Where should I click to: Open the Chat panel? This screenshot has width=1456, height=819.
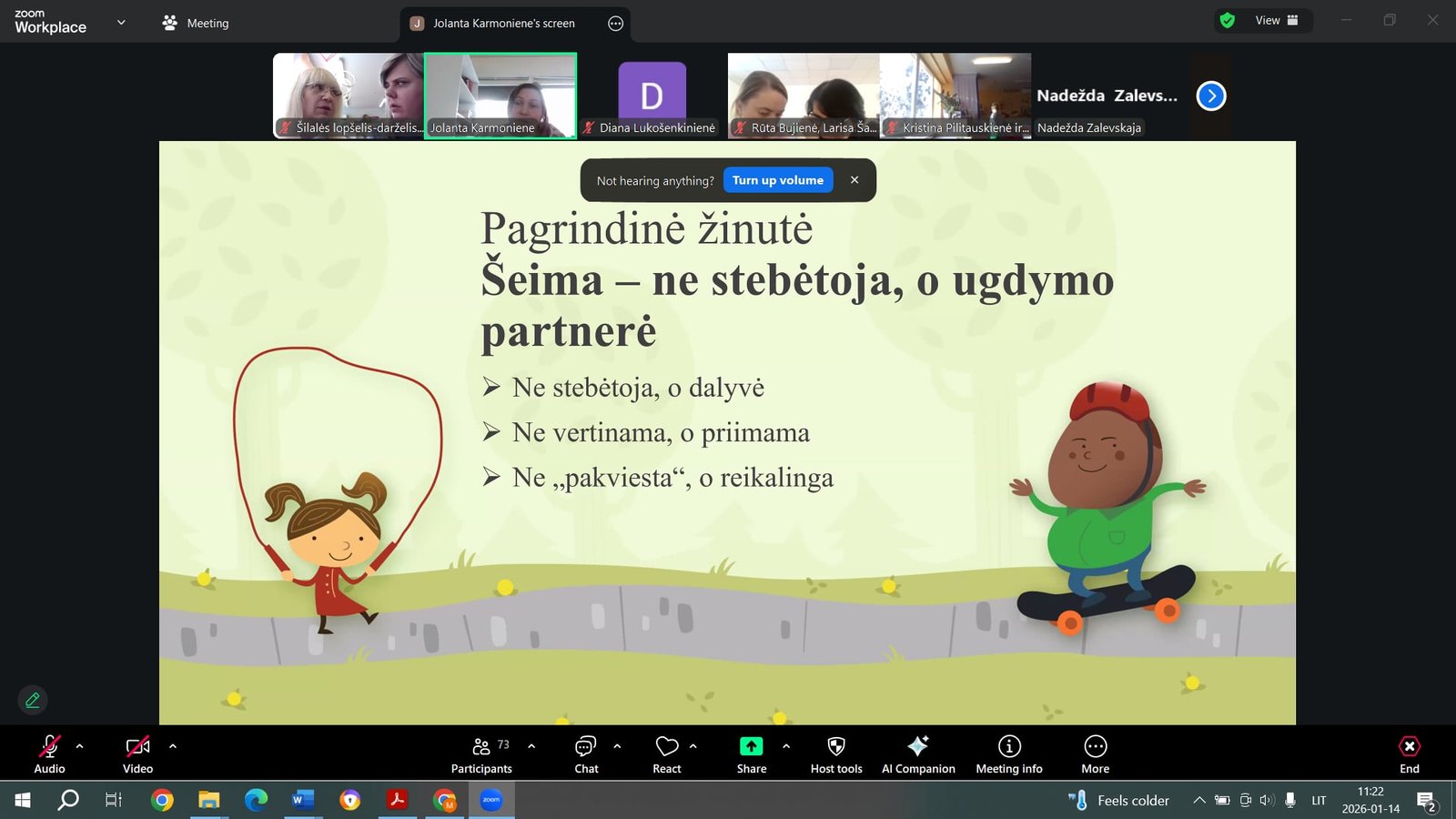coord(586,754)
